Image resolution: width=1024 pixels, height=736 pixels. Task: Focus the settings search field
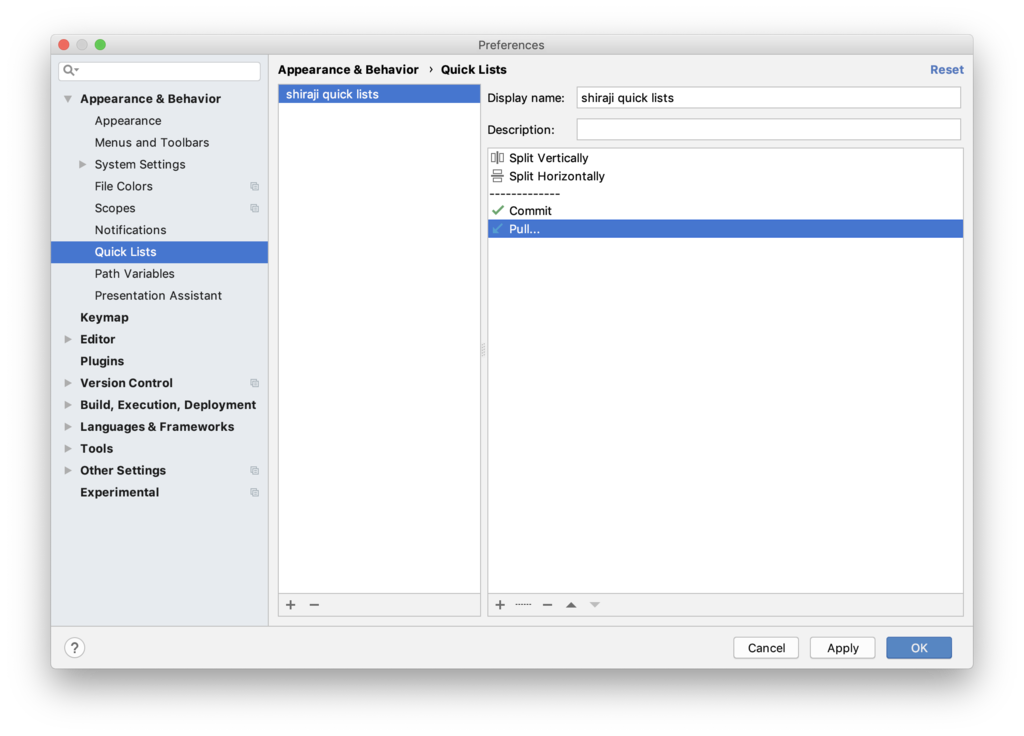[x=159, y=71]
